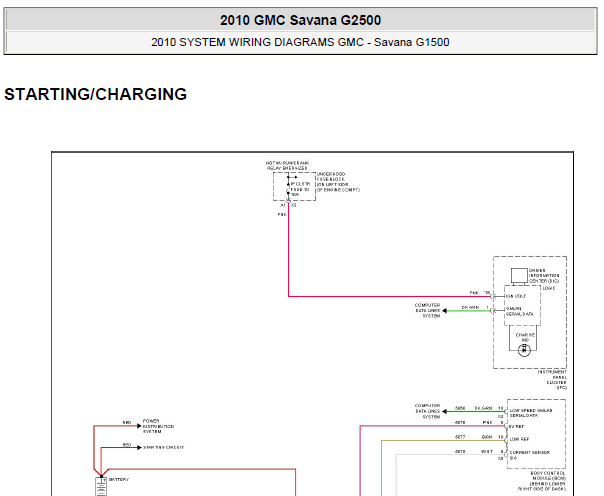
Task: Click the '5V REF' label in the BCM
Action: point(517,427)
